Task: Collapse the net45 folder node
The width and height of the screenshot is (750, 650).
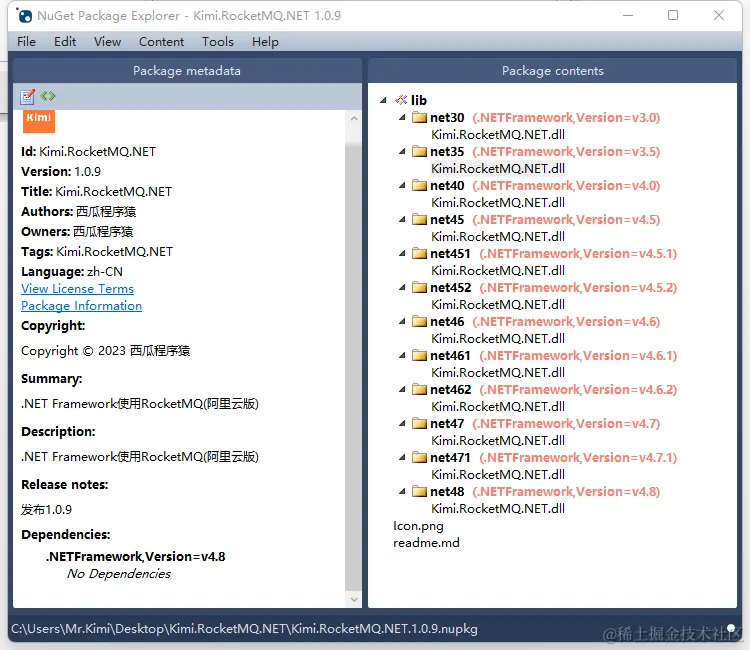Action: pyautogui.click(x=402, y=219)
